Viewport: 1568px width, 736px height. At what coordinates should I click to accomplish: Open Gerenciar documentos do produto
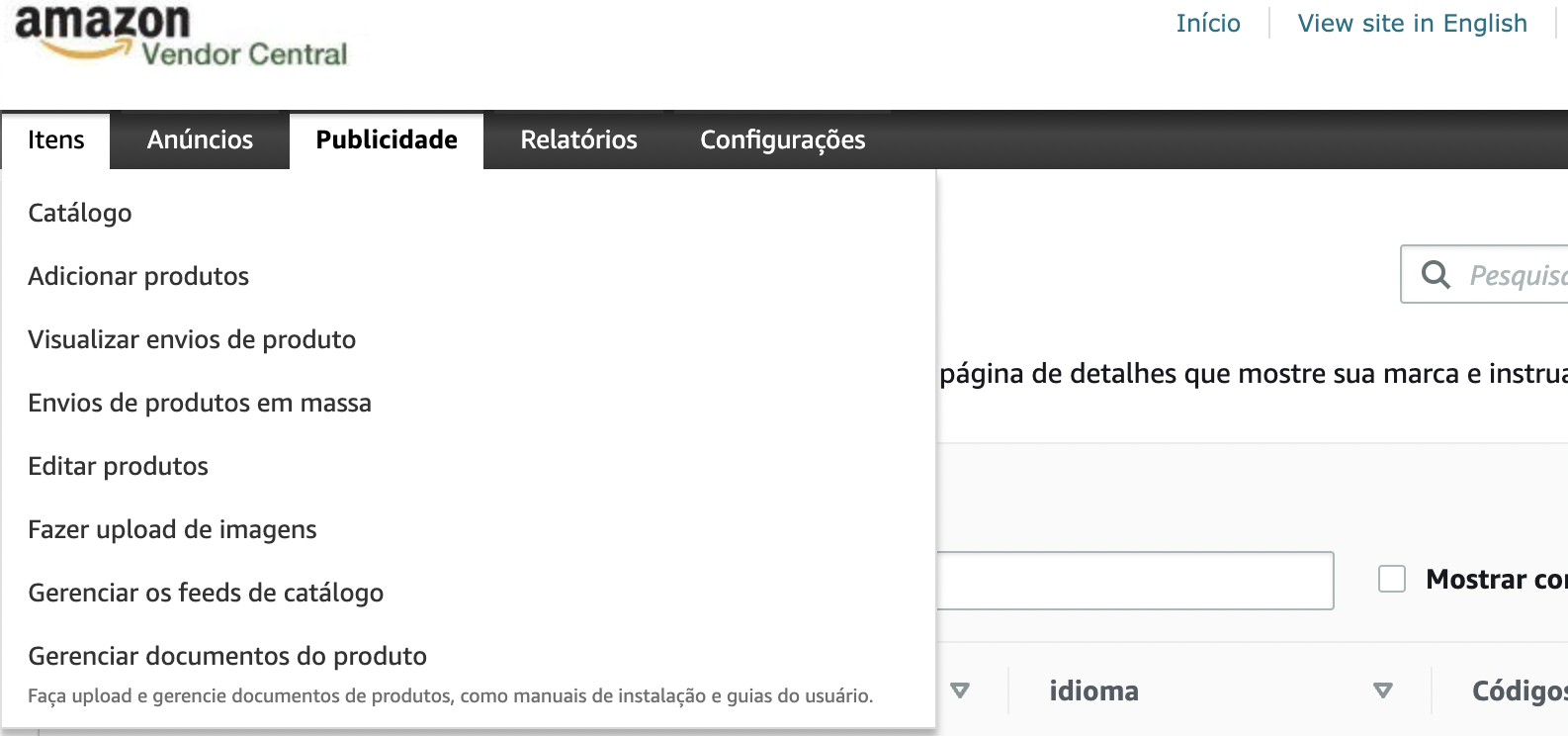[227, 656]
